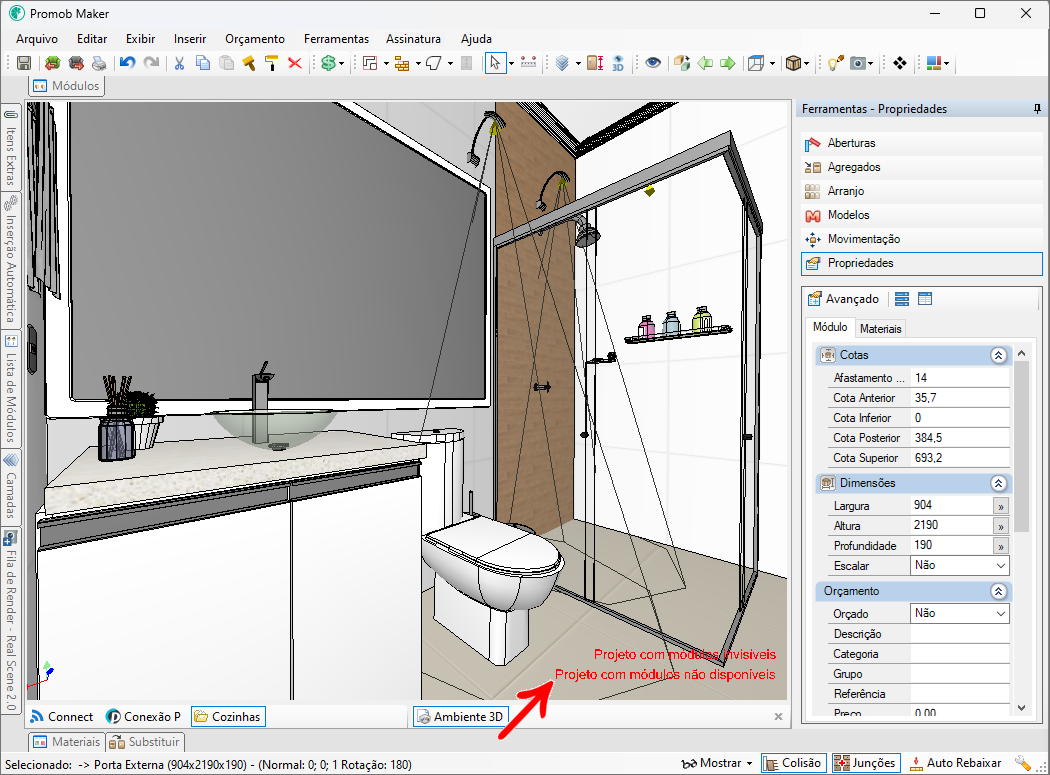This screenshot has height=775, width=1050.
Task: Click the dimension ruler icon
Action: (528, 63)
